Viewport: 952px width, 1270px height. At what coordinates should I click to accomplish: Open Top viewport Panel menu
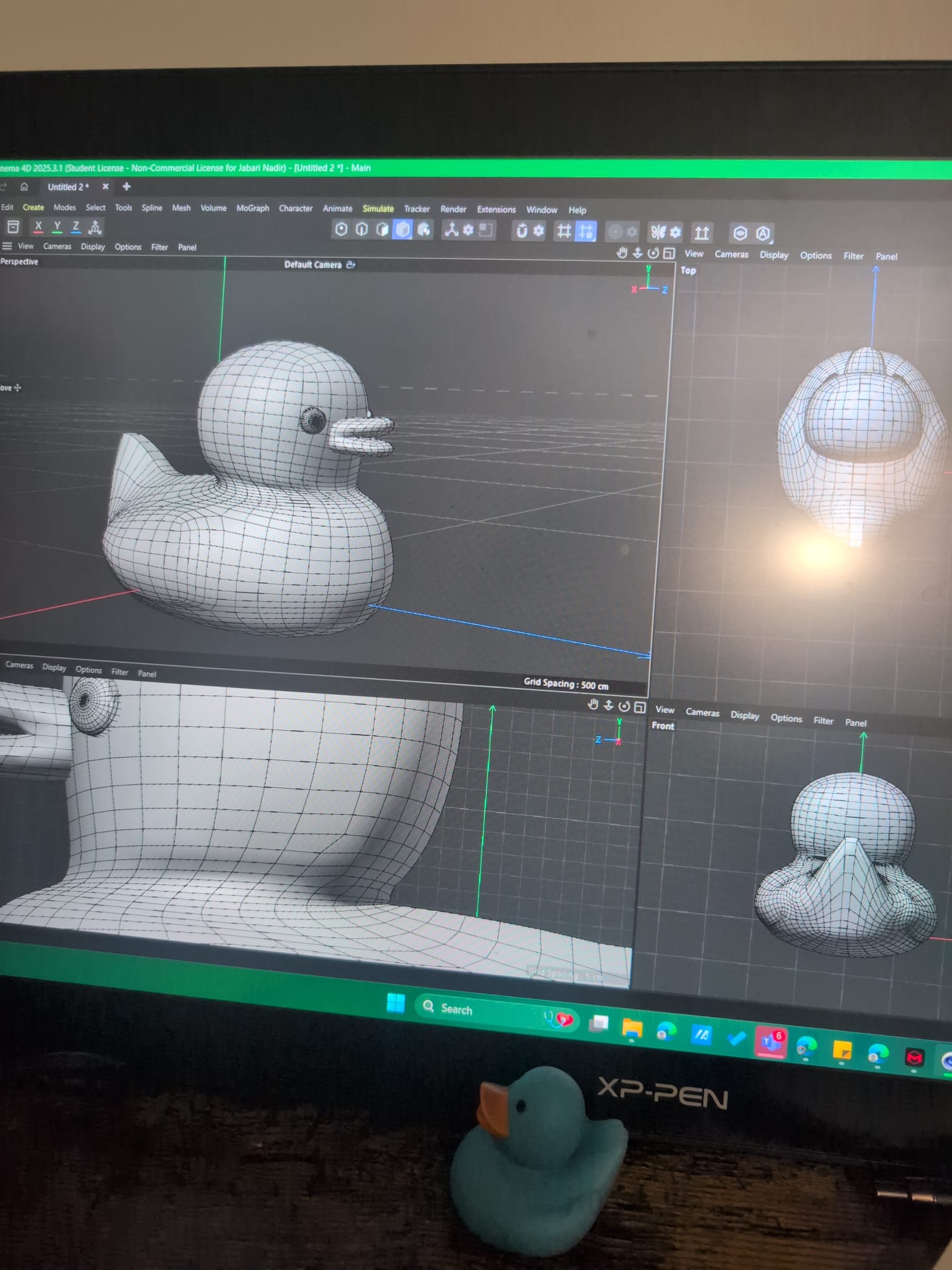(886, 256)
